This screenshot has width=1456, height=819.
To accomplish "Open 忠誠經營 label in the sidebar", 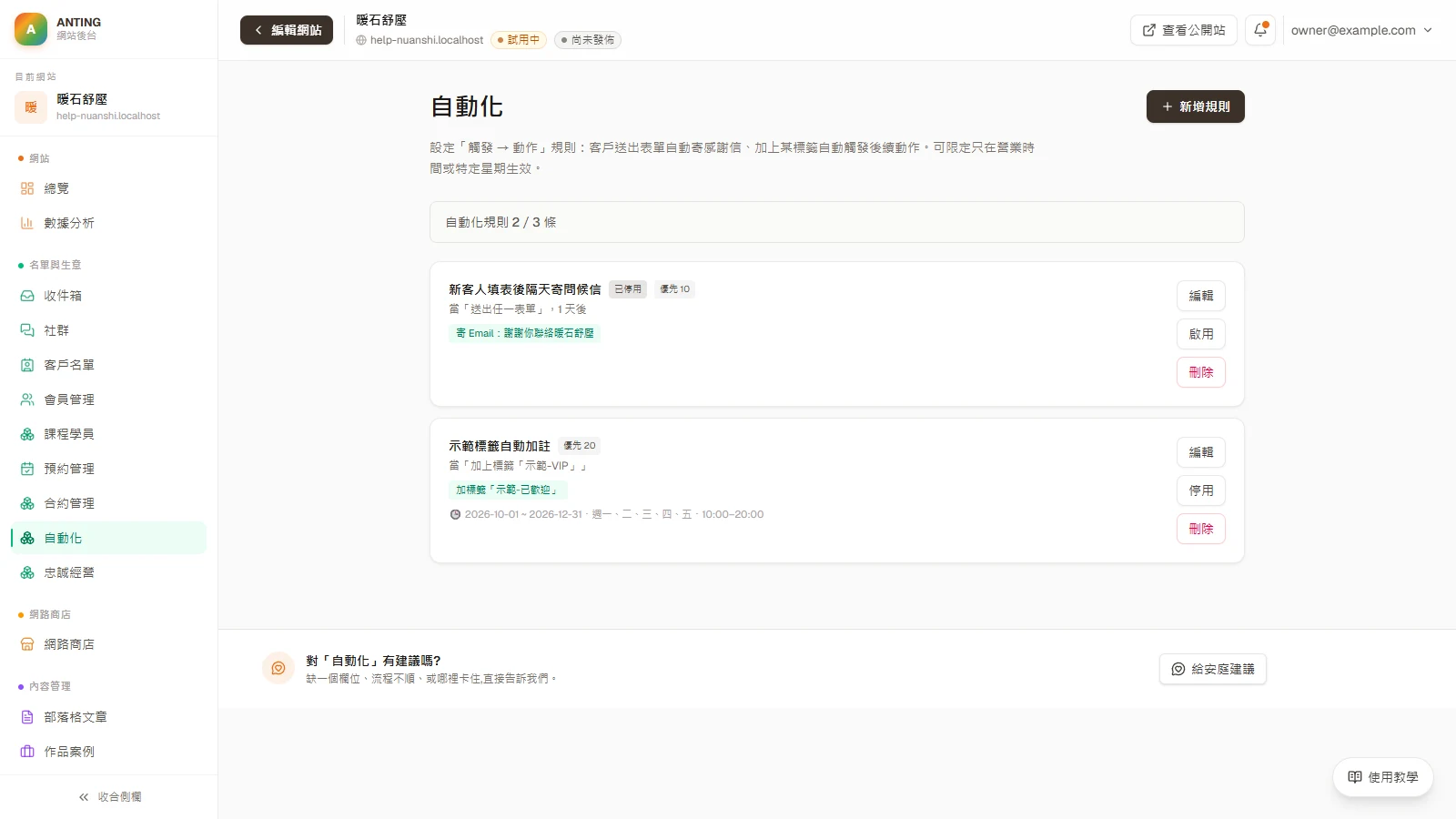I will click(x=69, y=572).
